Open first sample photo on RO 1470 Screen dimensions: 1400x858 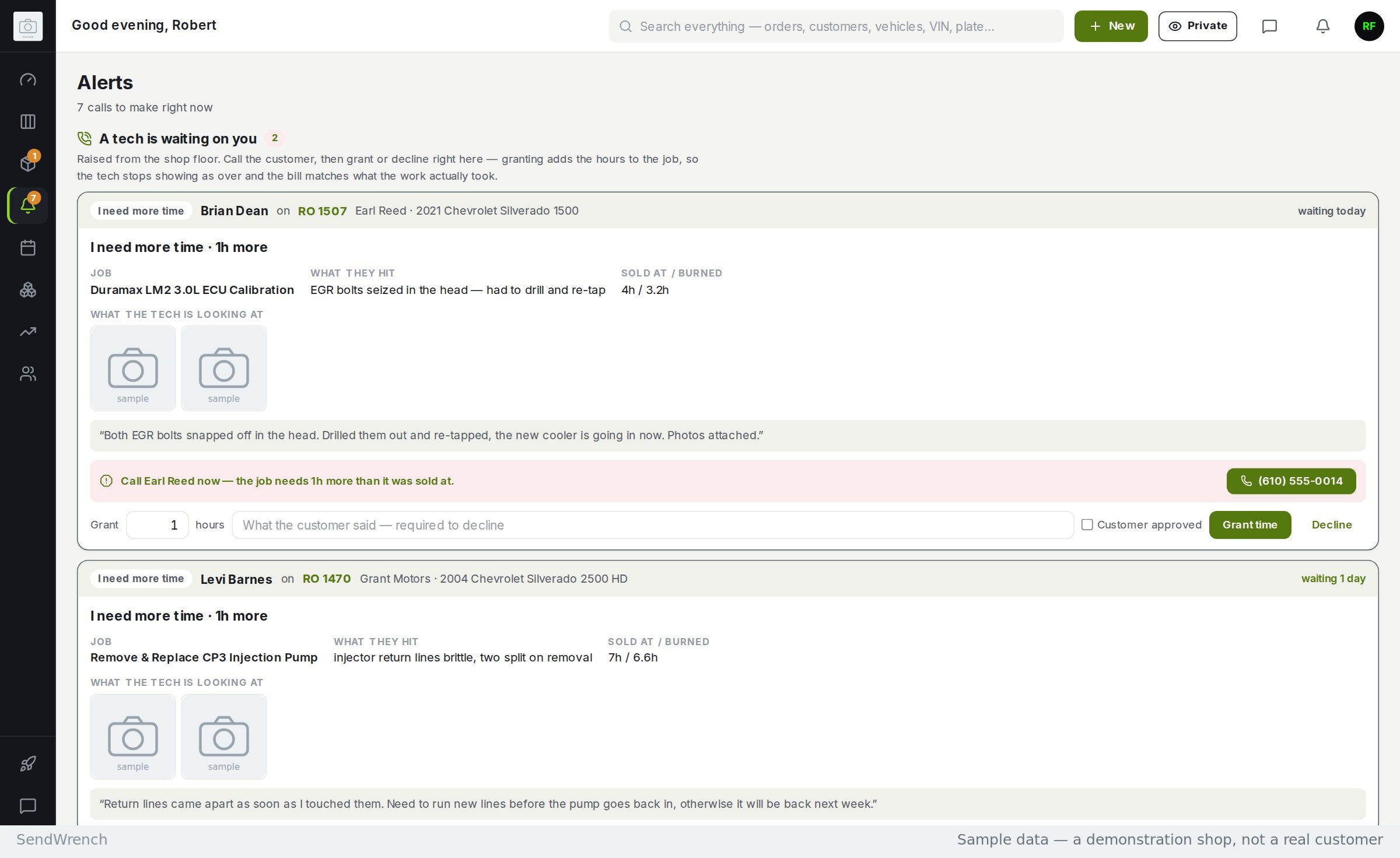[x=132, y=737]
